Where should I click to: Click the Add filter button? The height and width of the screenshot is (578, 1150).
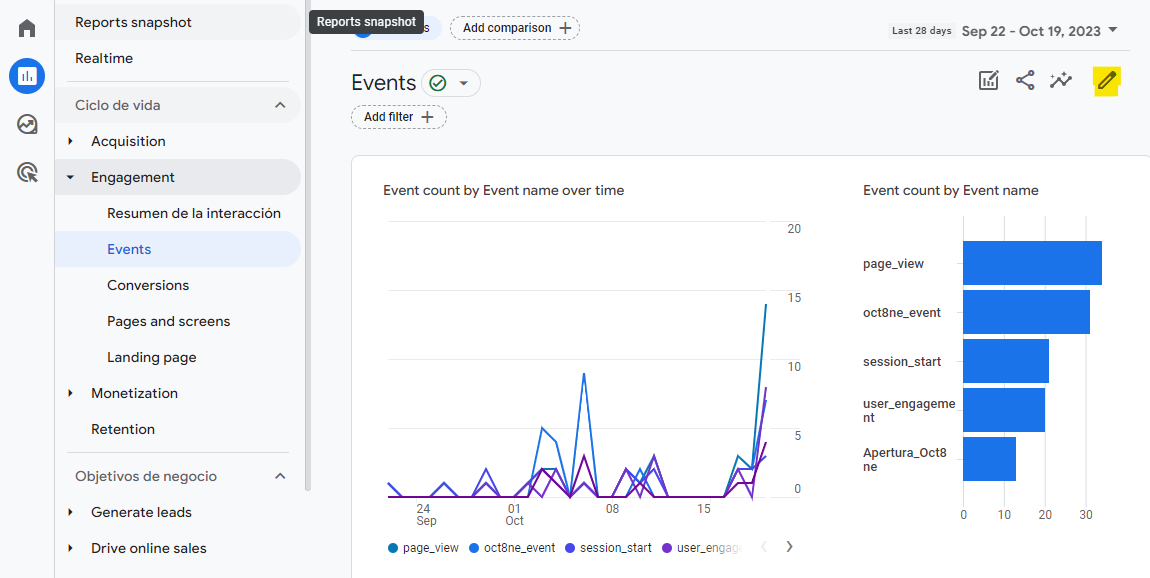398,117
